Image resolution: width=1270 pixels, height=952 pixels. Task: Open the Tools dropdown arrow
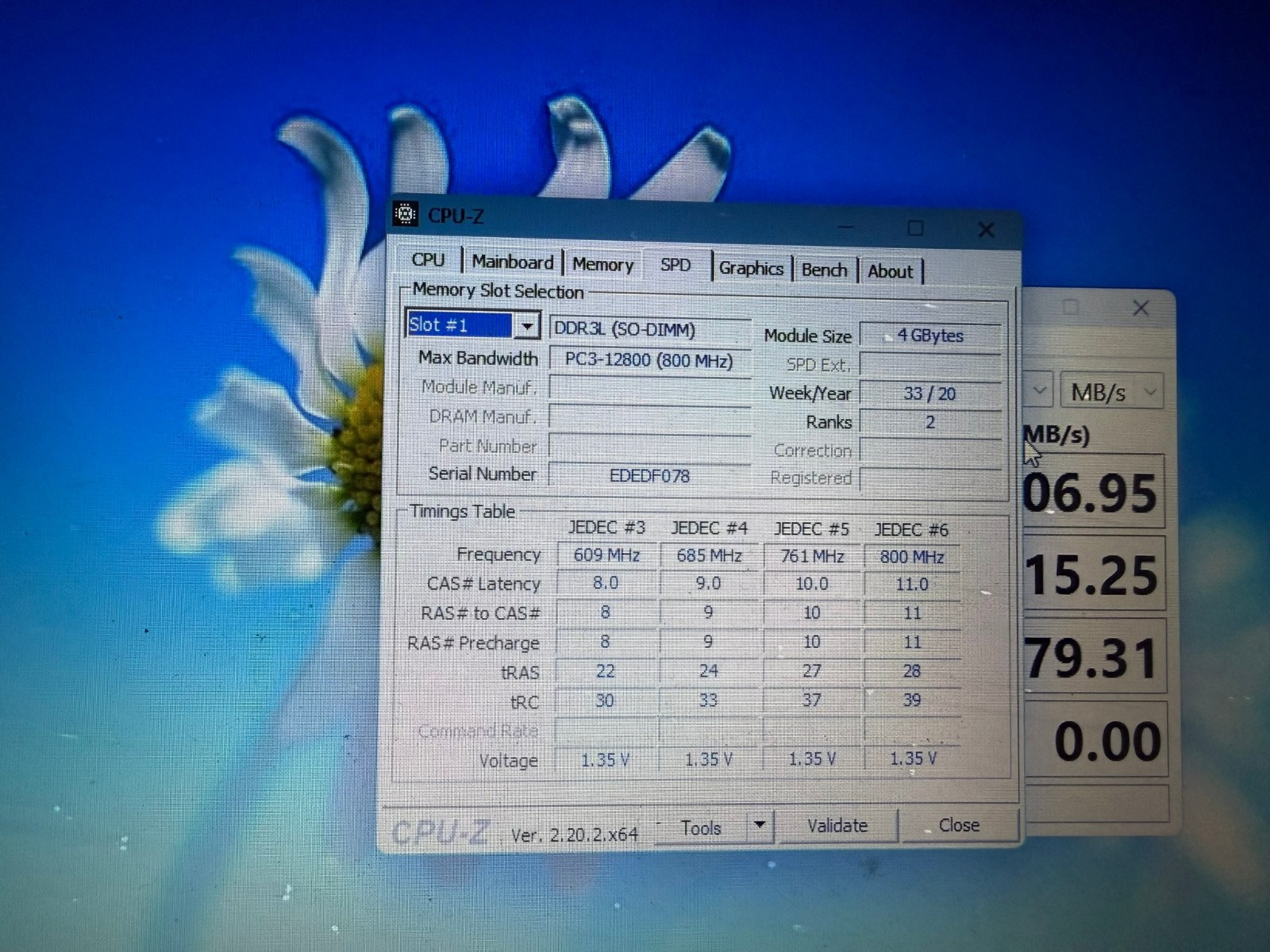[760, 826]
